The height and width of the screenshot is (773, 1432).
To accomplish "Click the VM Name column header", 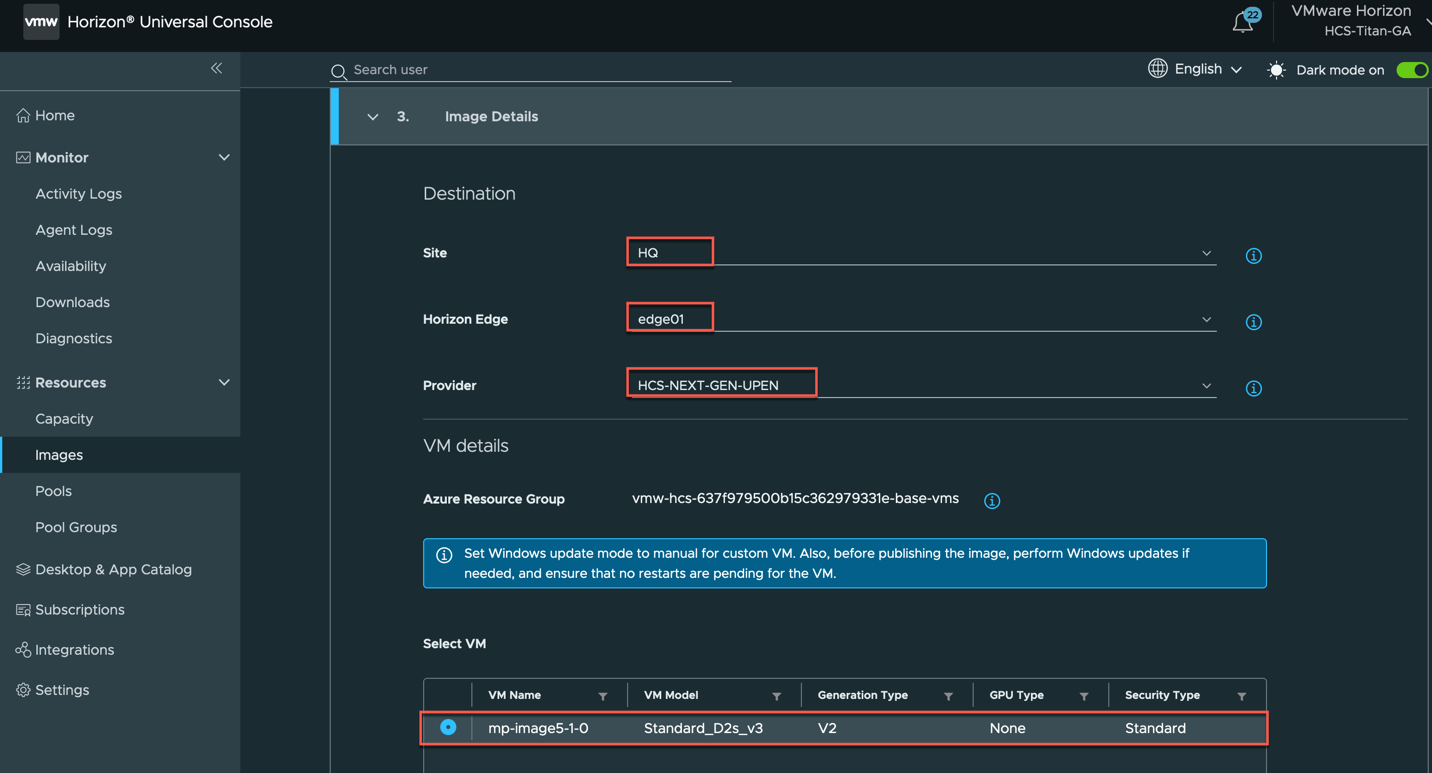I will point(515,695).
